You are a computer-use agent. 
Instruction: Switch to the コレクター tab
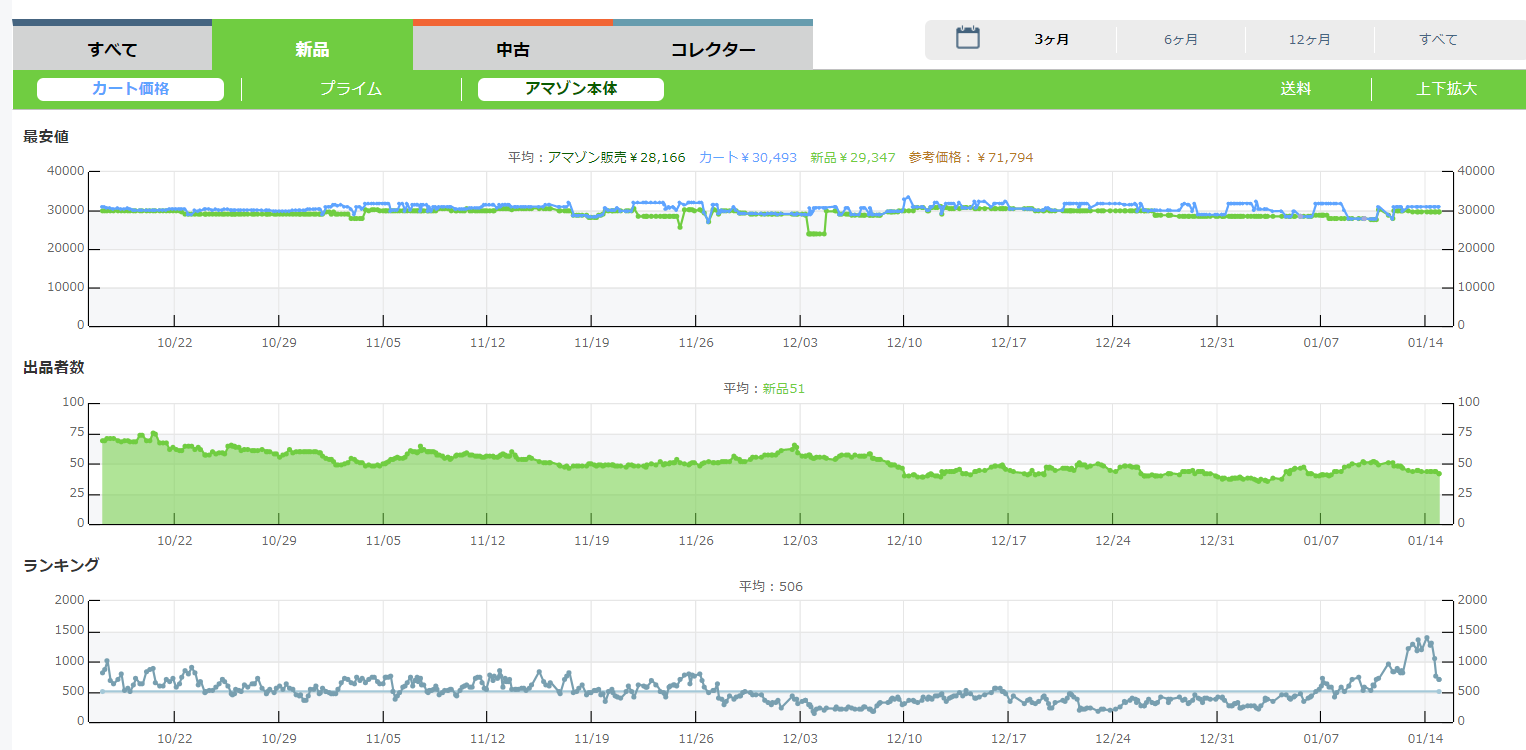coord(712,49)
